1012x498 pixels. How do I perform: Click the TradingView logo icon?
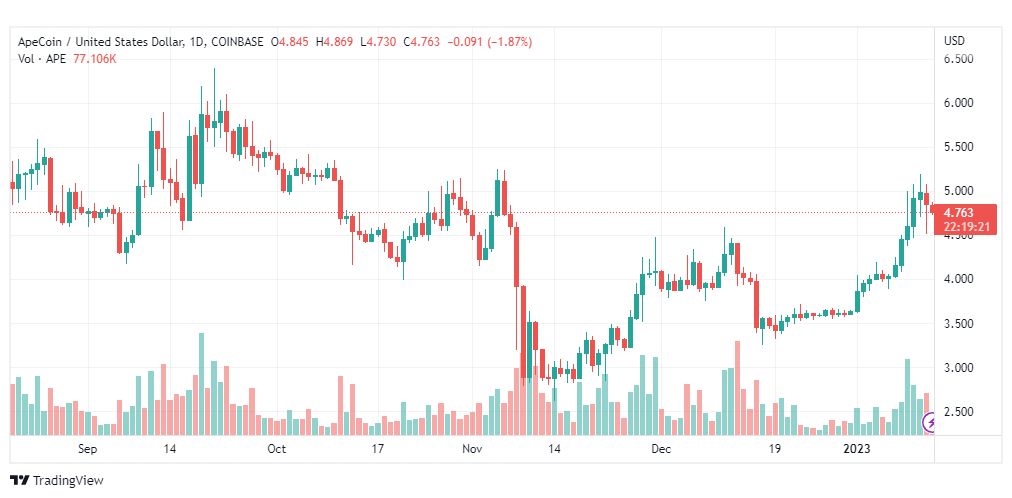click(x=19, y=481)
